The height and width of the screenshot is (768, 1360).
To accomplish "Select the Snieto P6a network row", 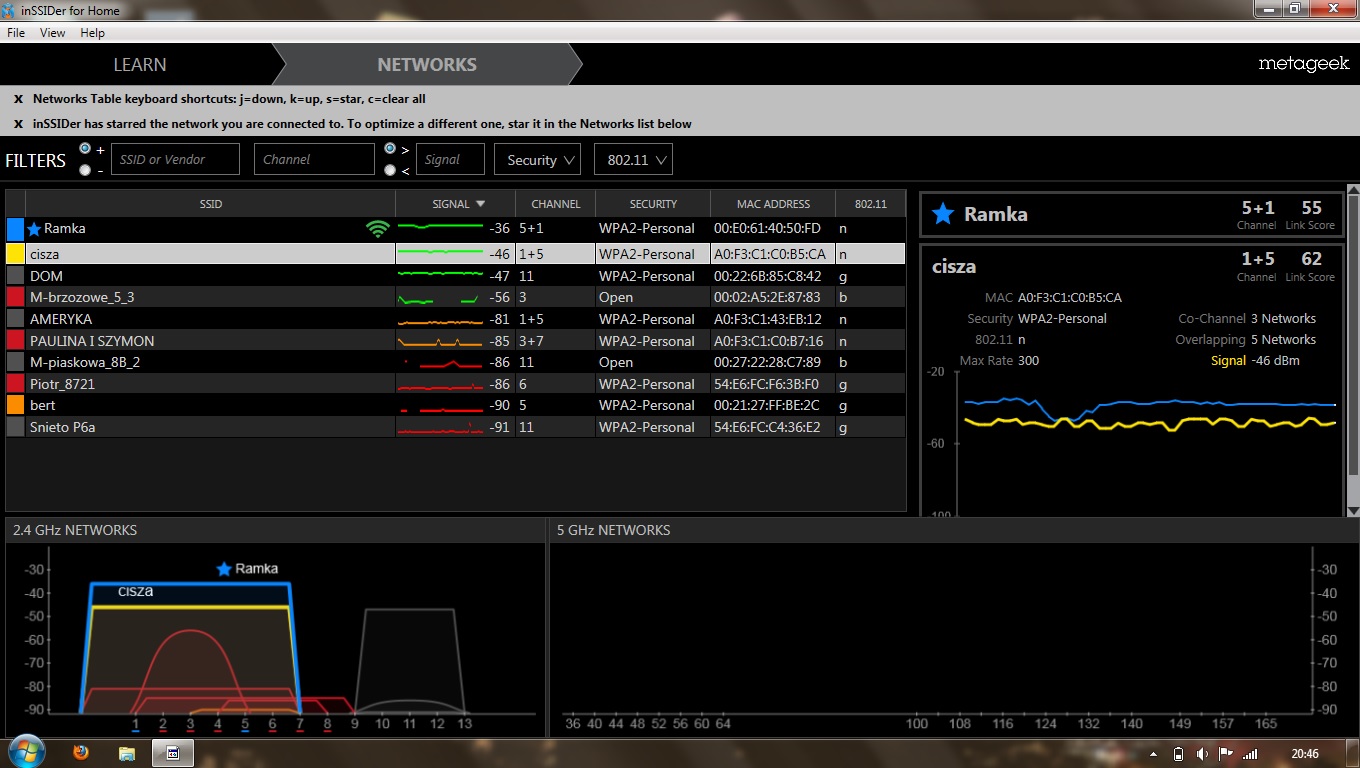I will point(456,427).
